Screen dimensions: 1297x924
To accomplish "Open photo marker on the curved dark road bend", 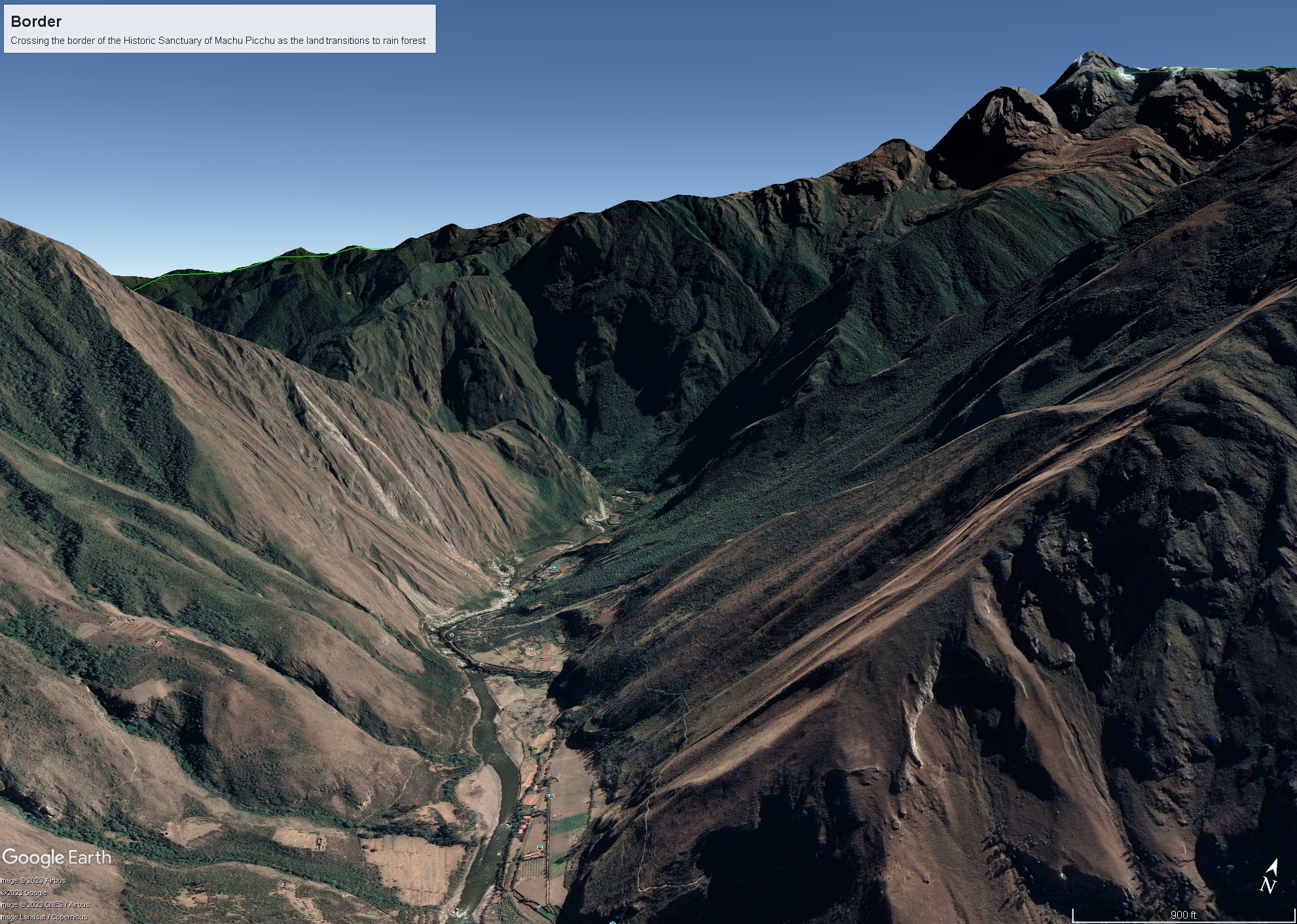I will click(x=452, y=635).
